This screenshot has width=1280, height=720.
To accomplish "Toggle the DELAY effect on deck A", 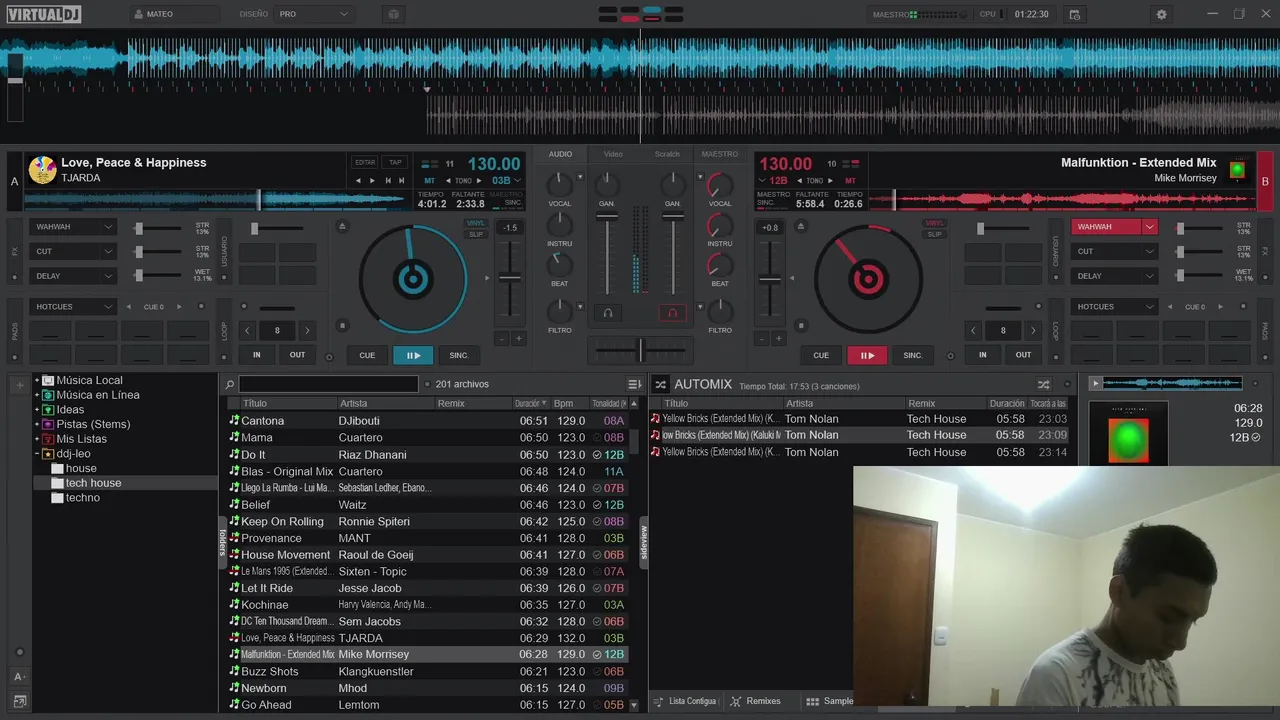I will [x=63, y=276].
